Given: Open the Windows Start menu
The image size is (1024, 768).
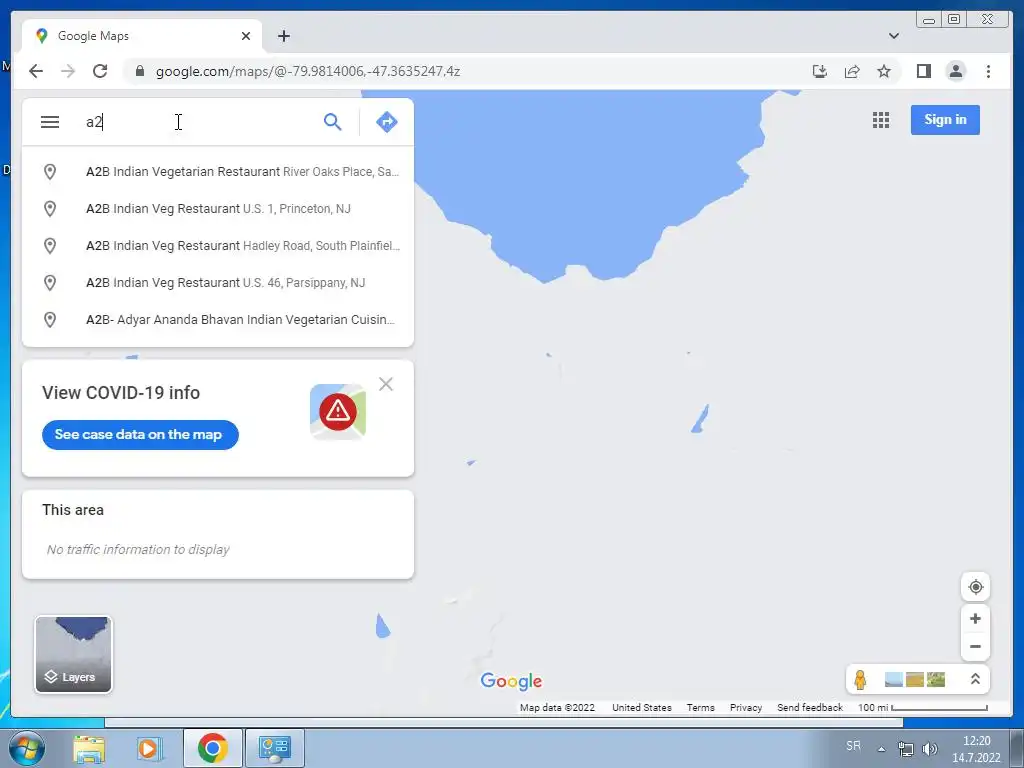Looking at the screenshot, I should click(x=26, y=748).
